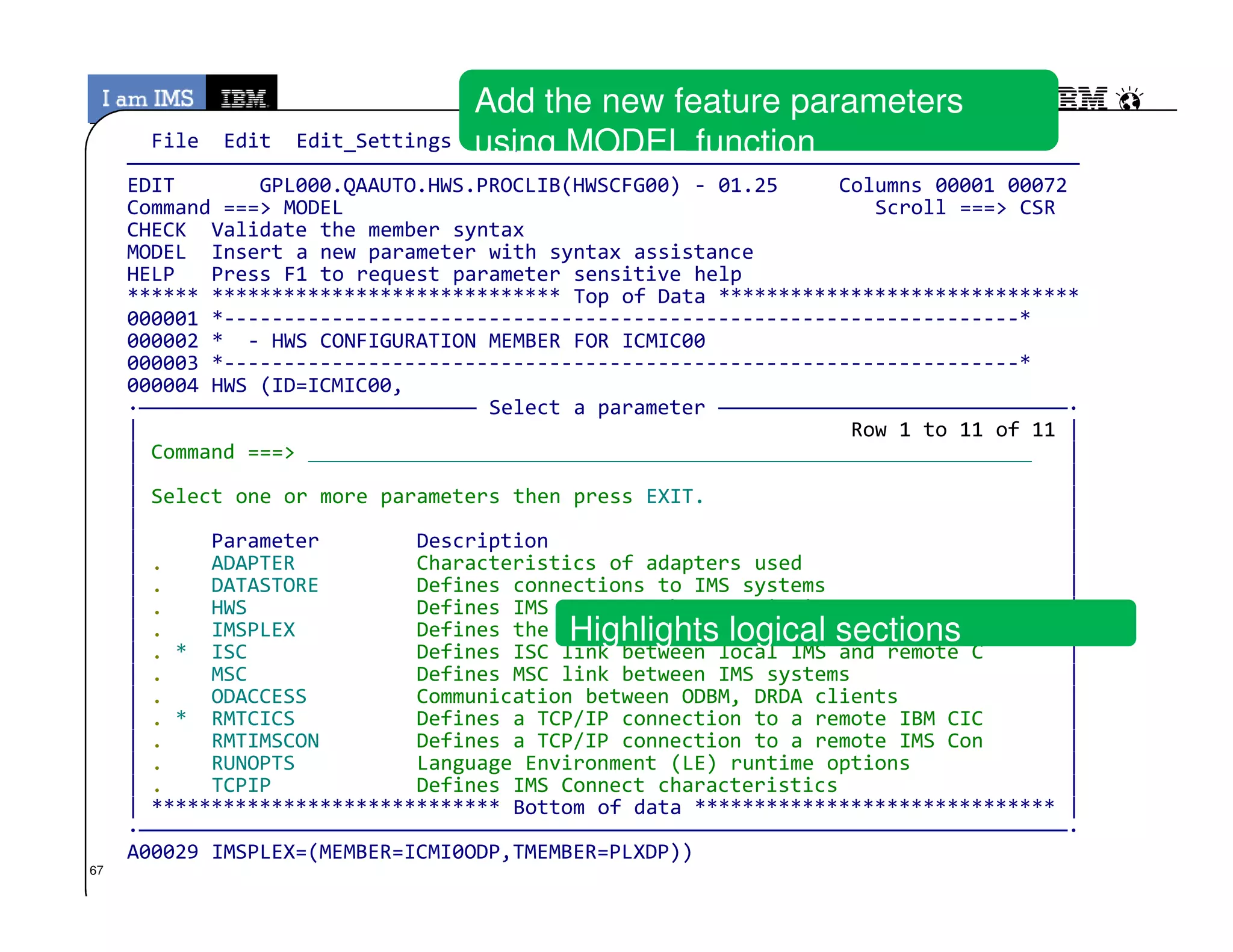
Task: Click 'Defines connections to IMS systems' description
Action: [x=621, y=586]
